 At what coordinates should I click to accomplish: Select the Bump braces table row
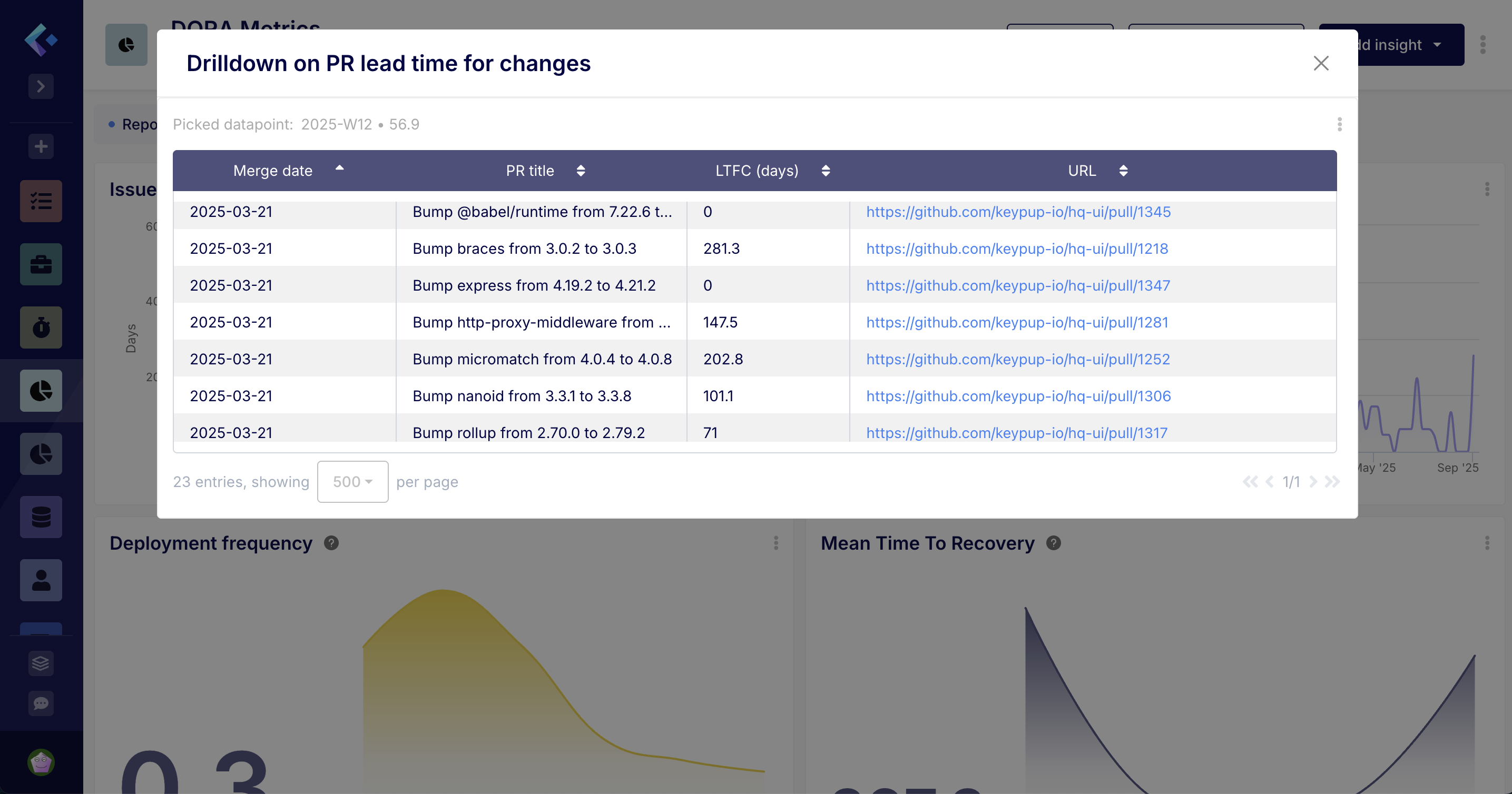pos(524,249)
